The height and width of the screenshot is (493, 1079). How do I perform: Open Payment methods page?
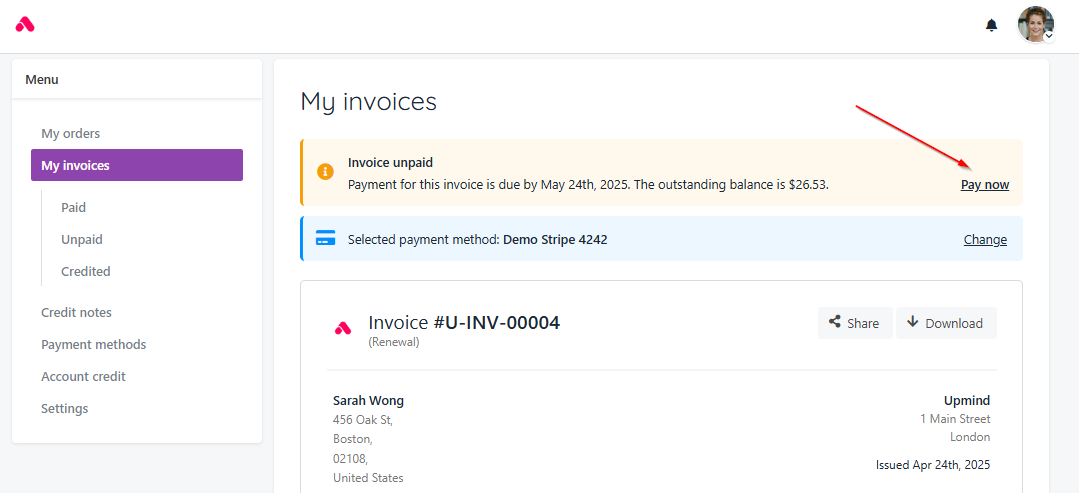click(94, 344)
